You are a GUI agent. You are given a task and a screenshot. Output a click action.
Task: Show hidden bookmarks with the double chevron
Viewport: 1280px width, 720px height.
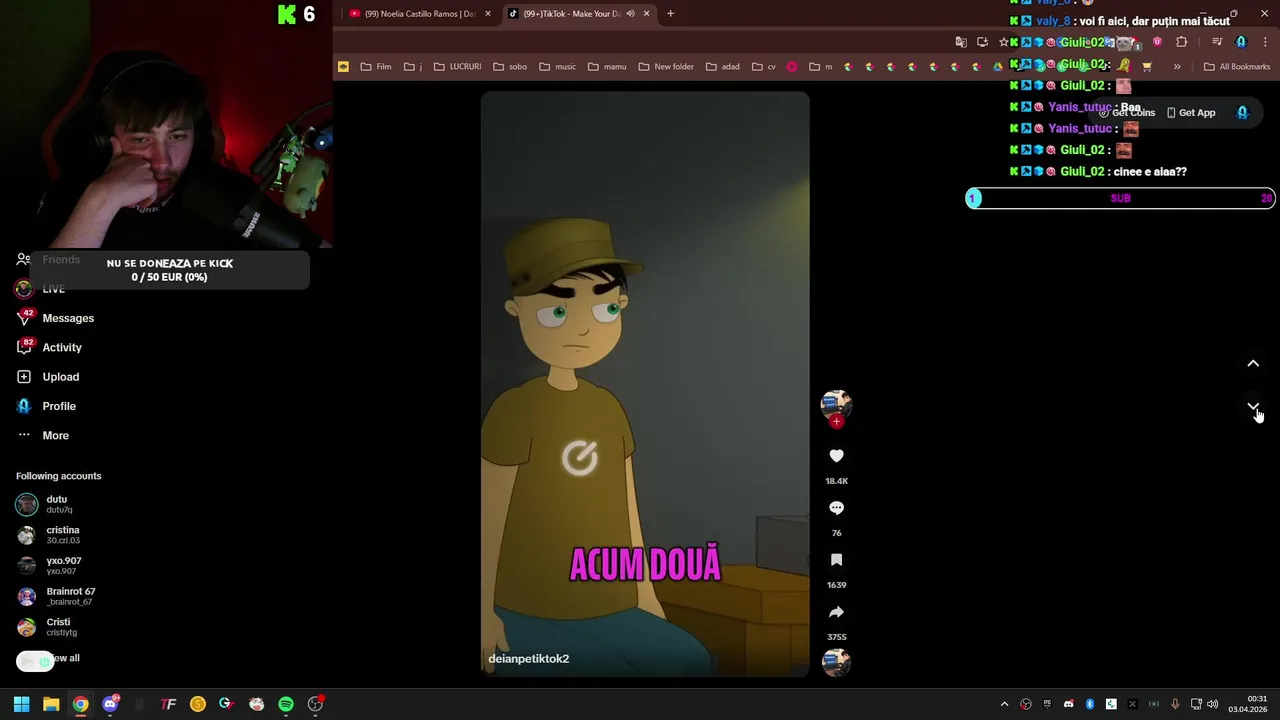(1177, 67)
